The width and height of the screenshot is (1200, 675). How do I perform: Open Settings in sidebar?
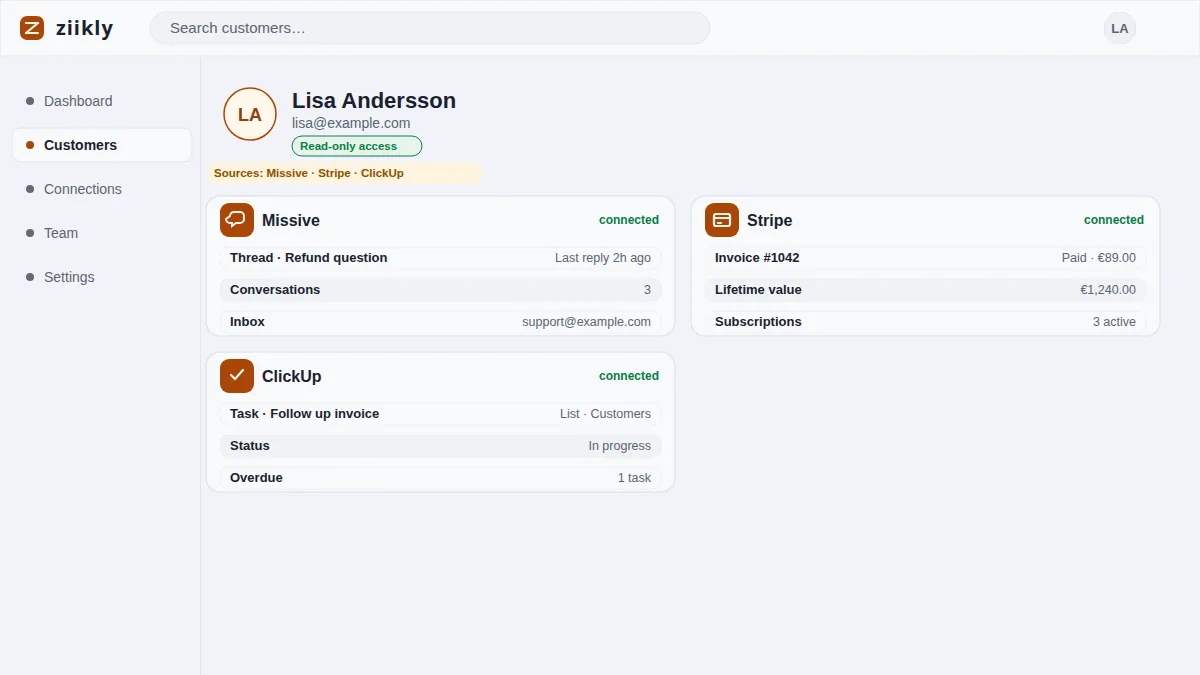pos(102,277)
